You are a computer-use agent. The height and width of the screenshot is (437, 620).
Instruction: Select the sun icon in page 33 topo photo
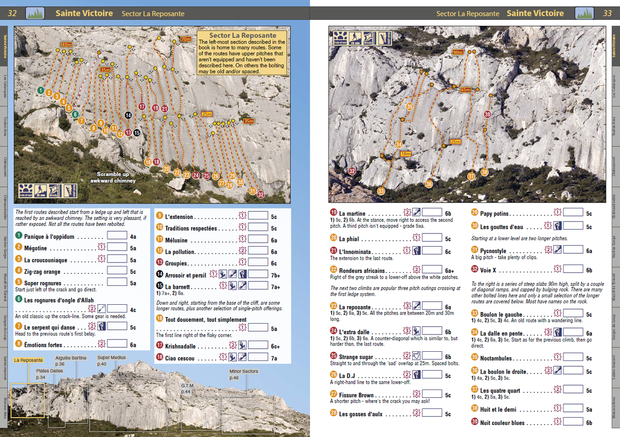[340, 38]
